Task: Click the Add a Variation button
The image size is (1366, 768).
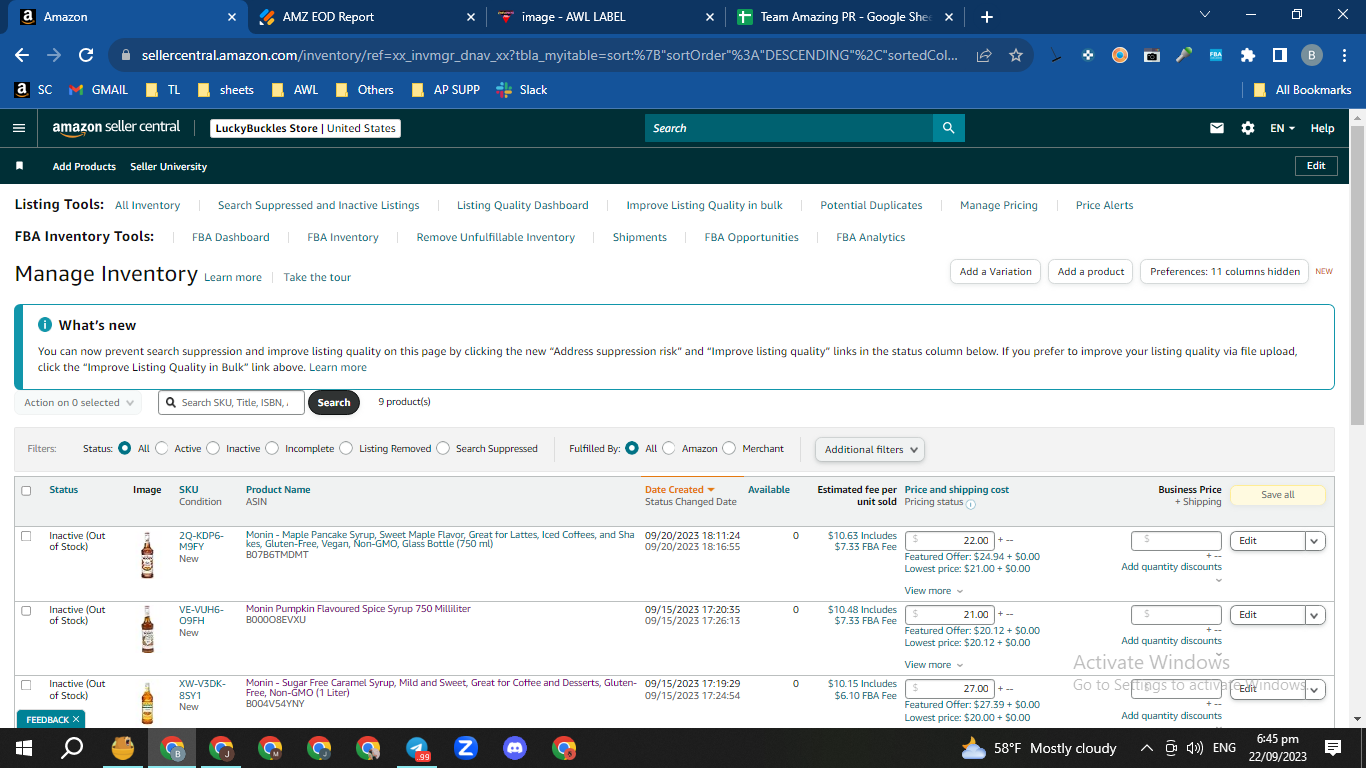Action: pos(995,271)
